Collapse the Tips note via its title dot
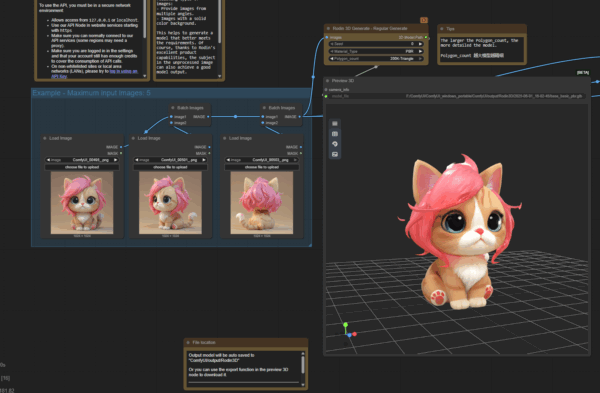The height and width of the screenshot is (393, 600). click(442, 29)
